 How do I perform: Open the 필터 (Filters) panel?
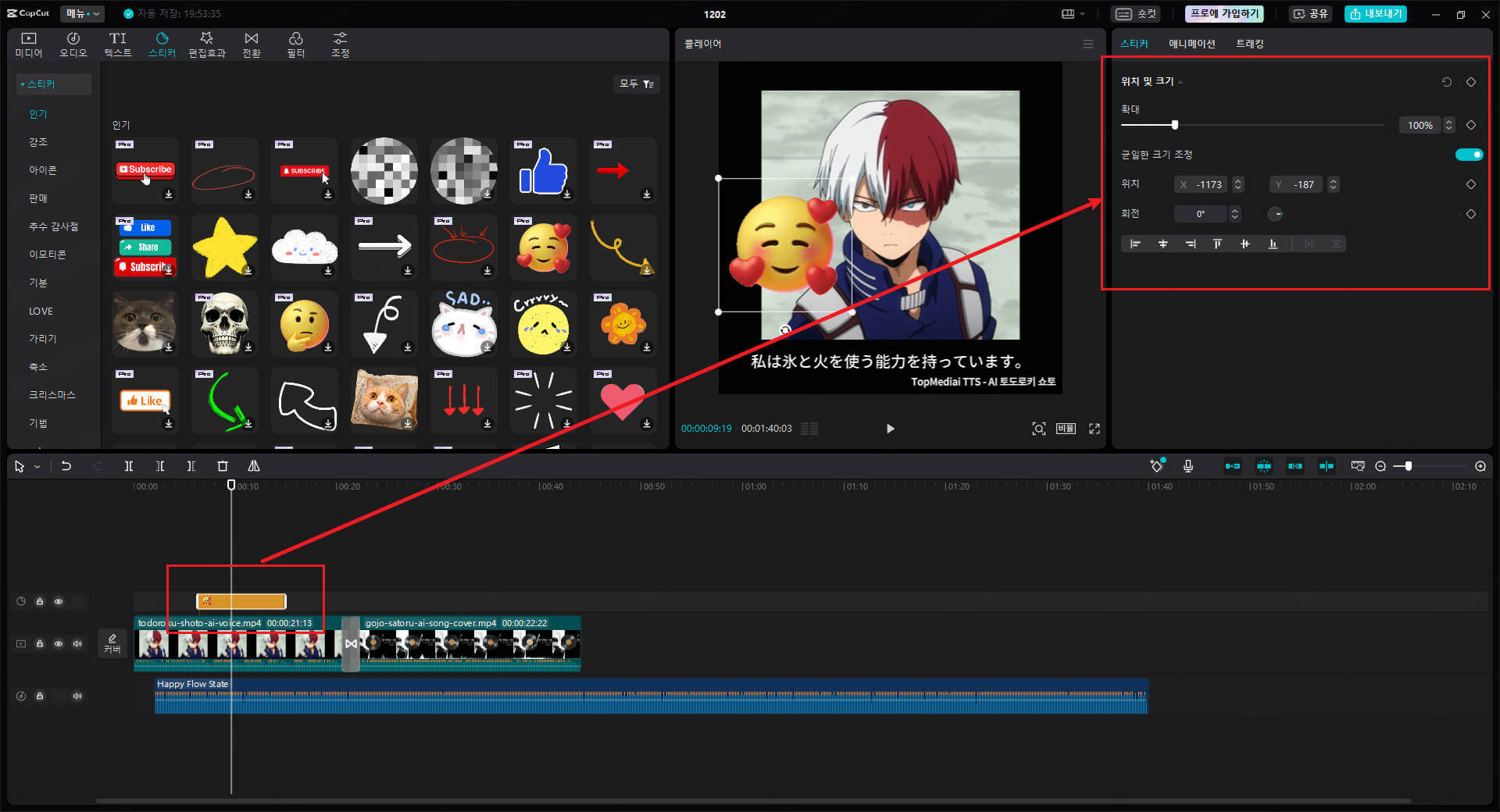(x=296, y=45)
